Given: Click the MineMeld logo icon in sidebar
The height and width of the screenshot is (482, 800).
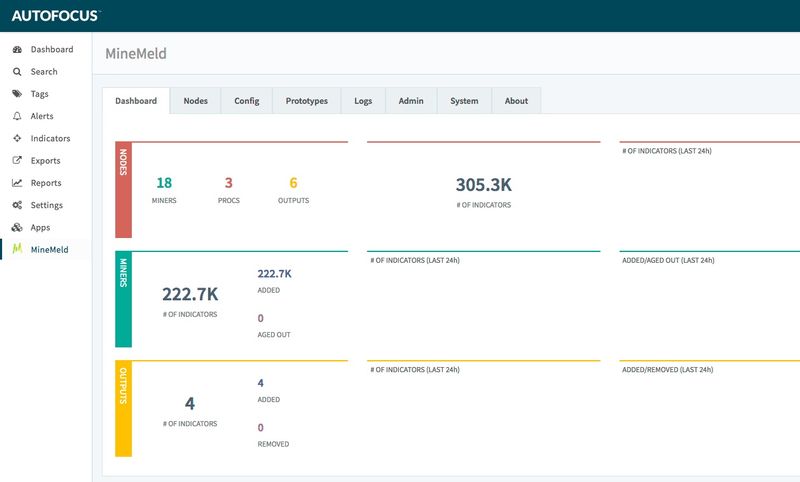Looking at the screenshot, I should pyautogui.click(x=17, y=249).
